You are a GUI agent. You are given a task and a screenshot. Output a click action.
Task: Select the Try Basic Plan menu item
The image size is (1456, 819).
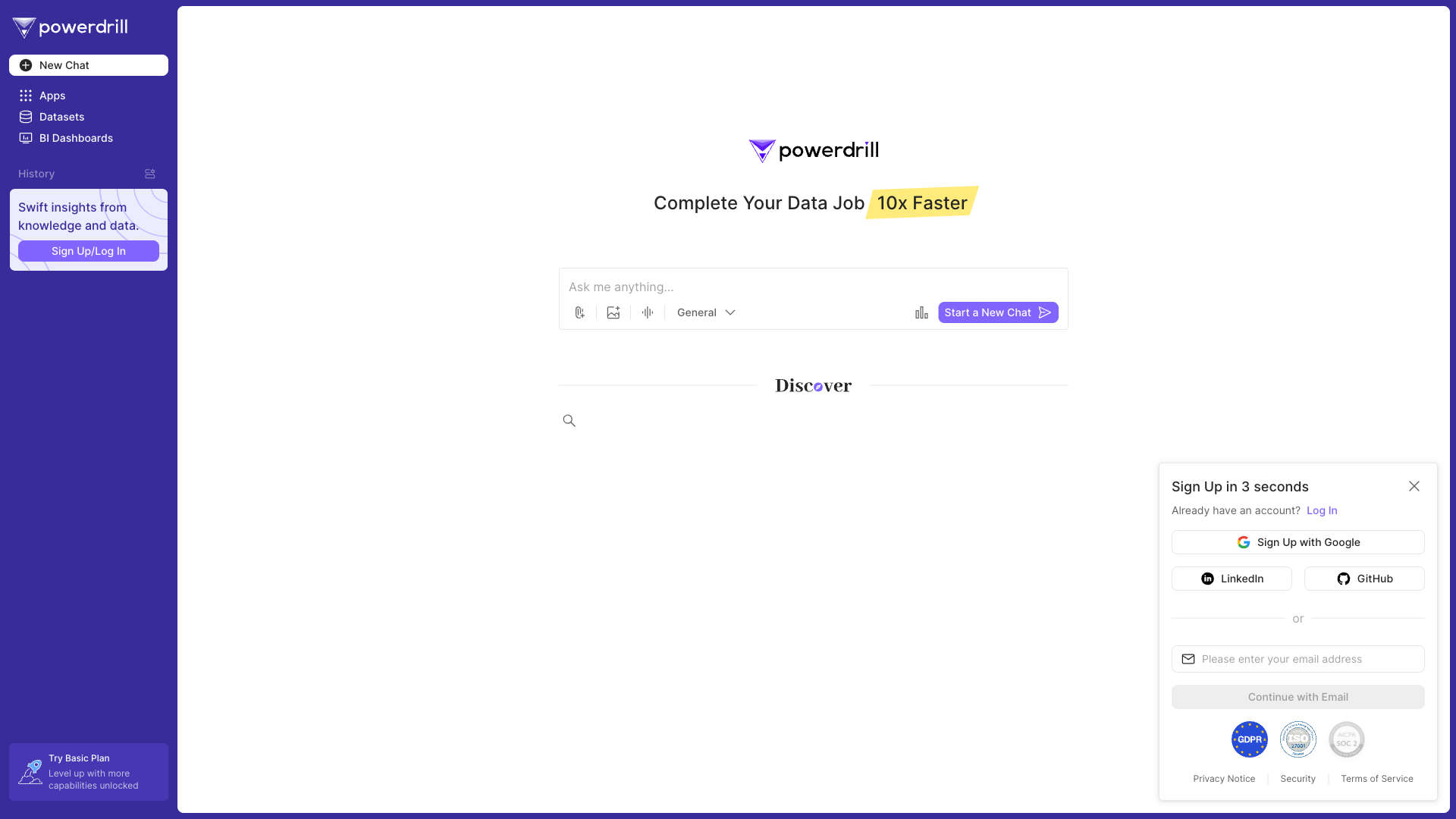[x=88, y=771]
